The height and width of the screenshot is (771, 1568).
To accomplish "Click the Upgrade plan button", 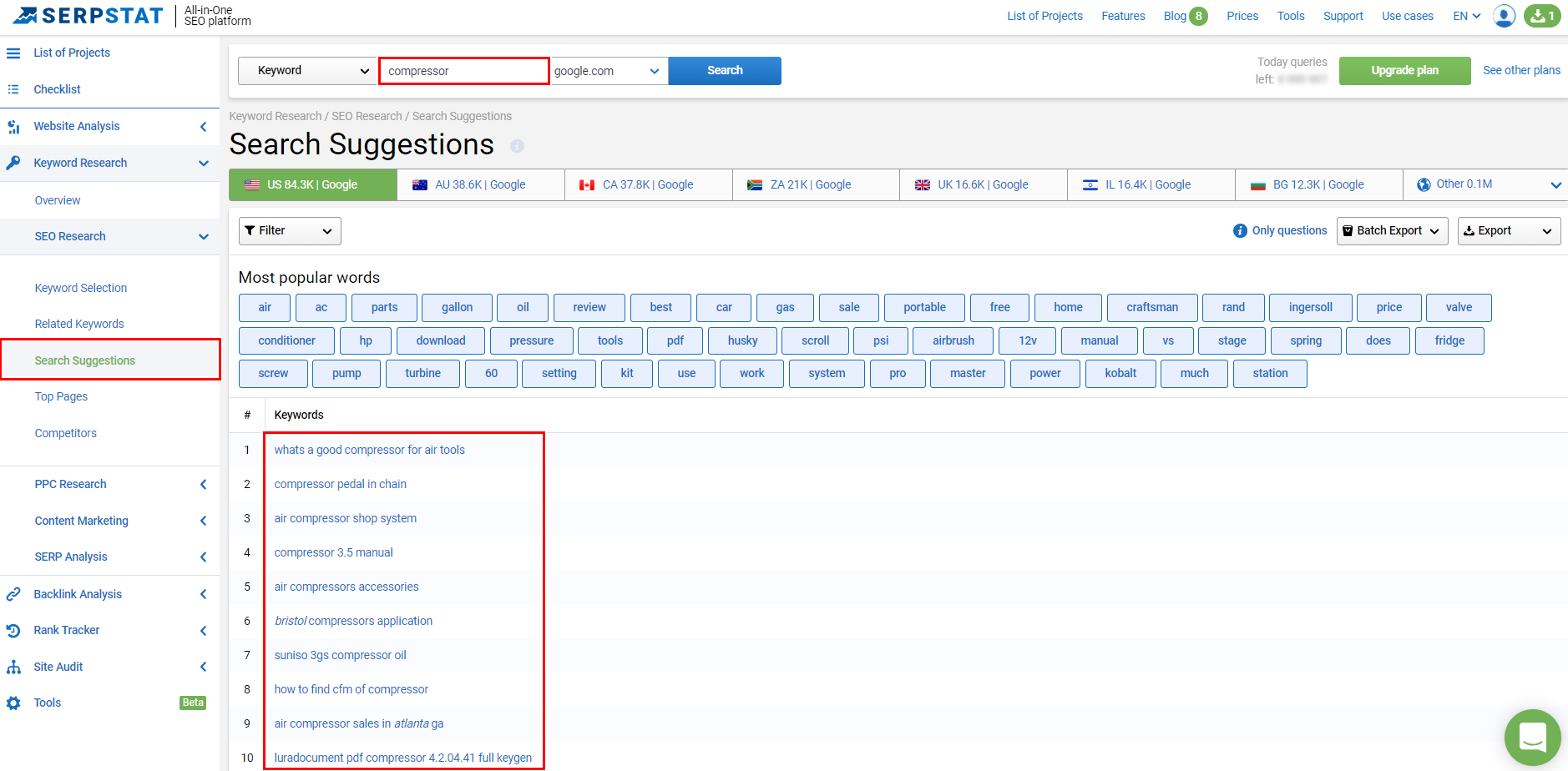I will tap(1404, 70).
